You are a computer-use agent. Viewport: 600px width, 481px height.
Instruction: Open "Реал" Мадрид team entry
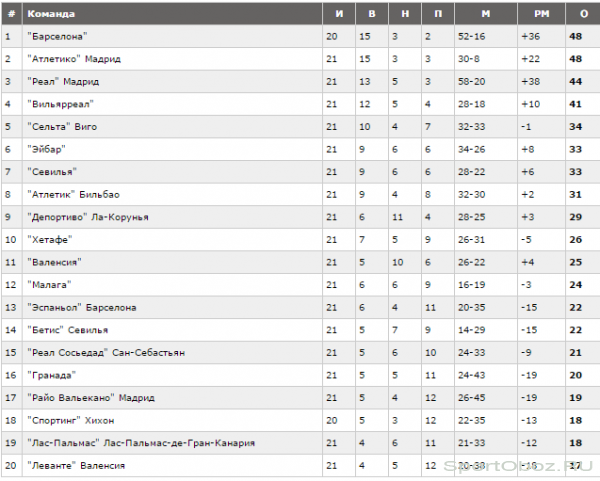click(x=63, y=82)
